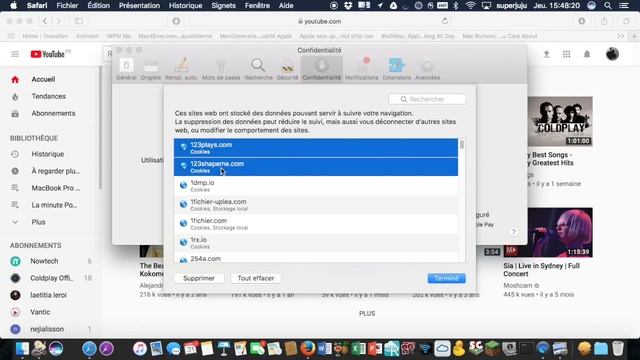Select the 123shapeme.com row
This screenshot has height=360, width=640.
[316, 167]
